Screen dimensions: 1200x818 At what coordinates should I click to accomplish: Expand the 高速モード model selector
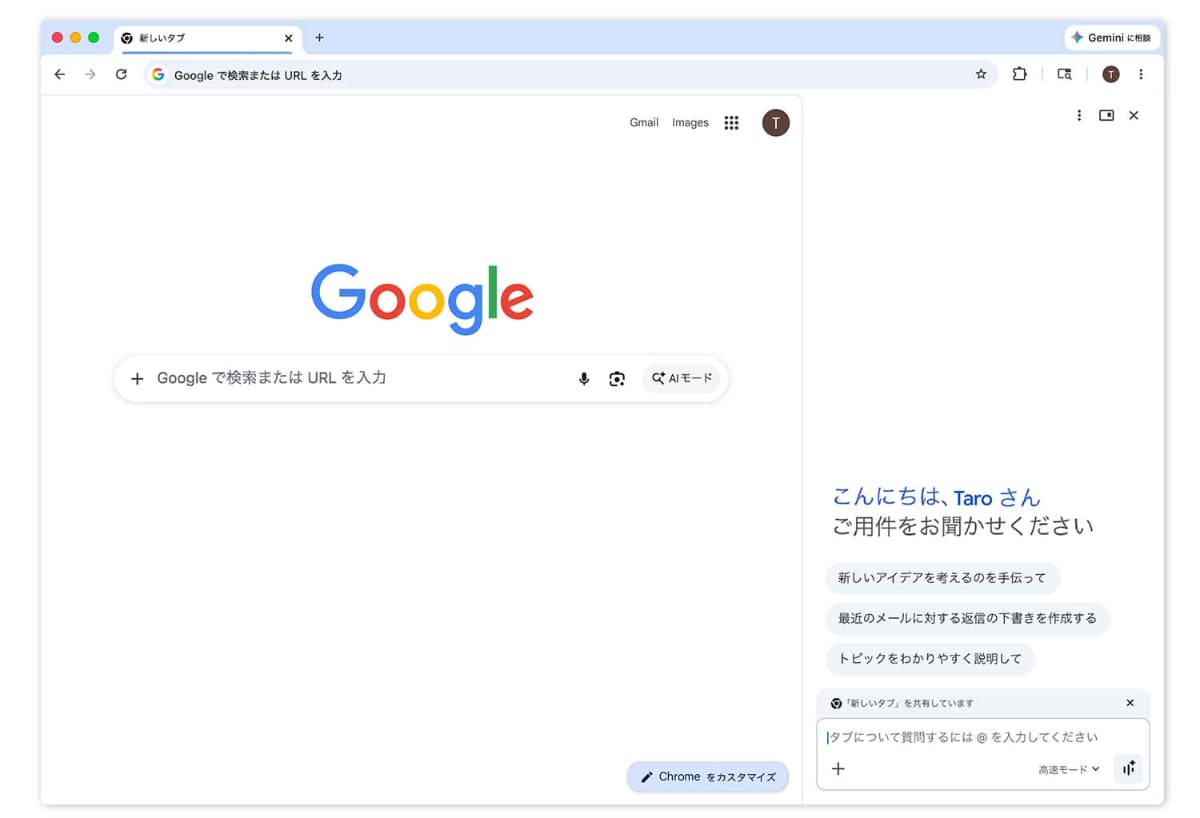coord(1066,769)
